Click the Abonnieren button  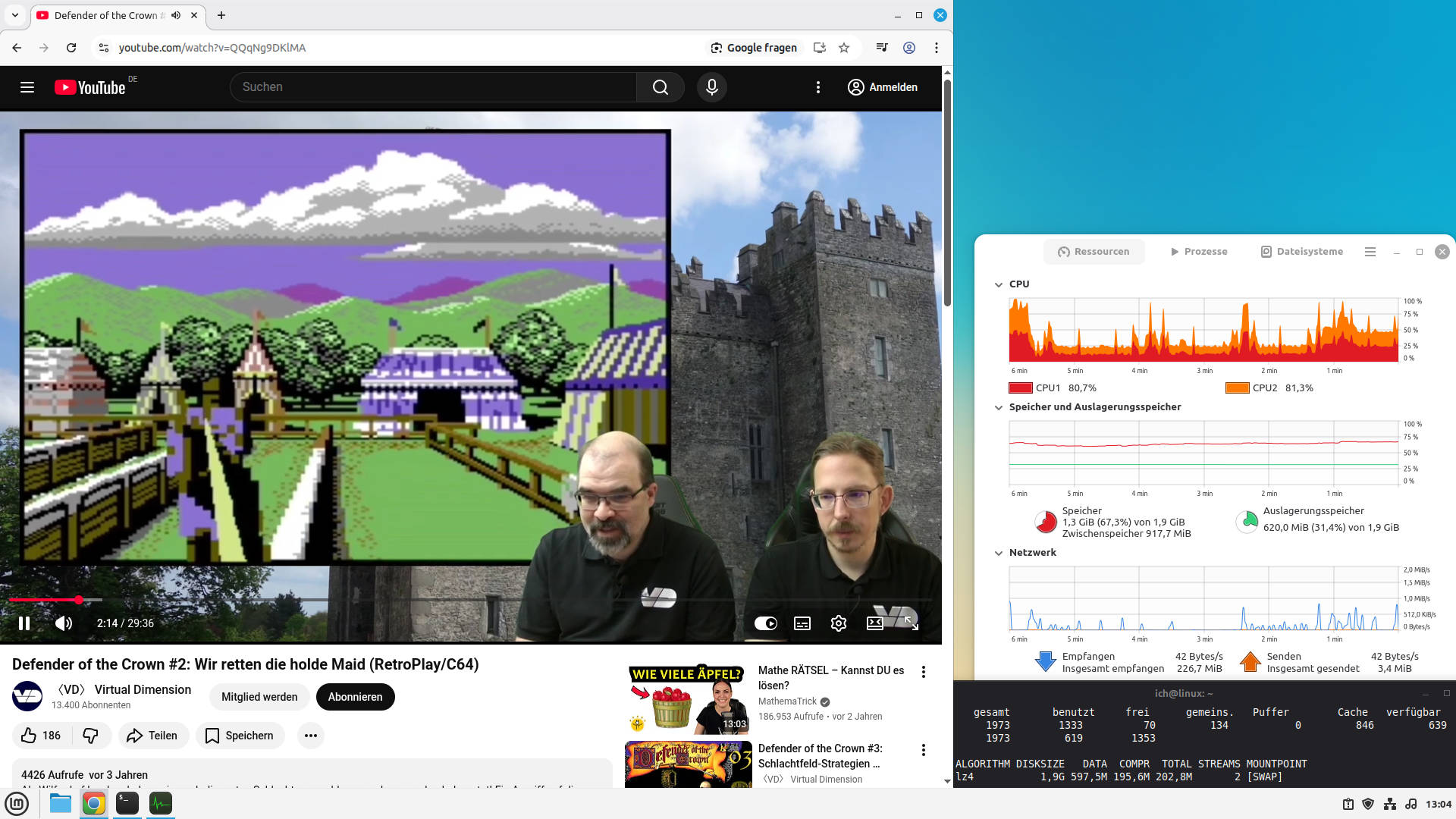pyautogui.click(x=355, y=697)
